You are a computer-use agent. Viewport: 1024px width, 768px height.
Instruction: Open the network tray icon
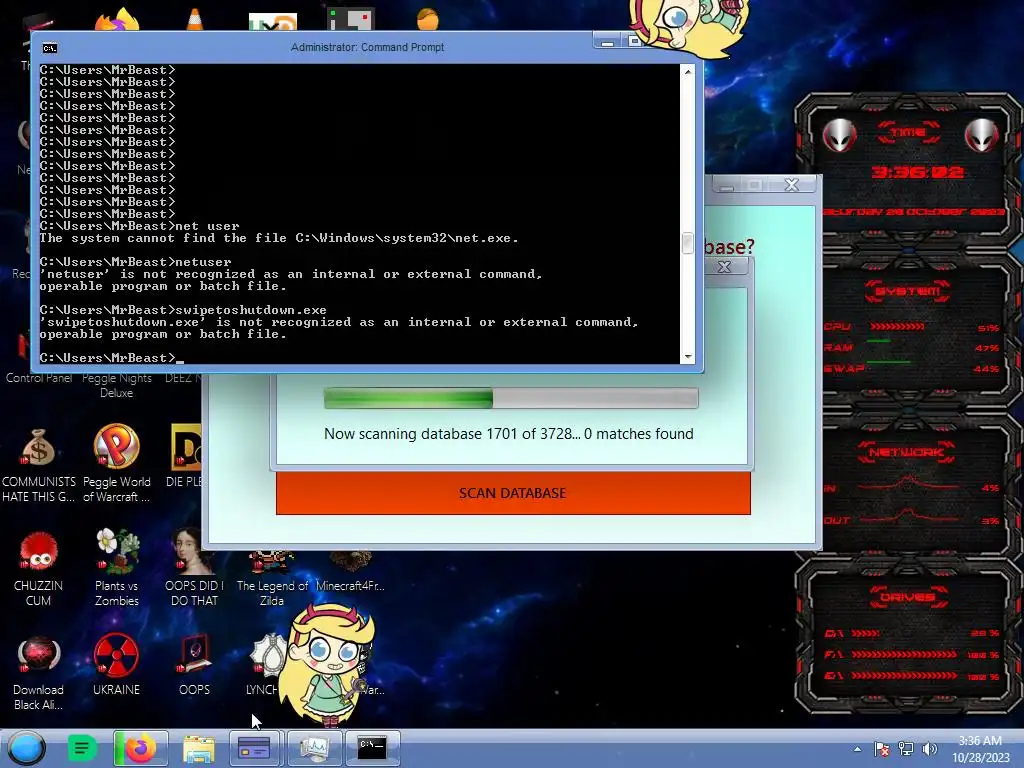point(906,749)
